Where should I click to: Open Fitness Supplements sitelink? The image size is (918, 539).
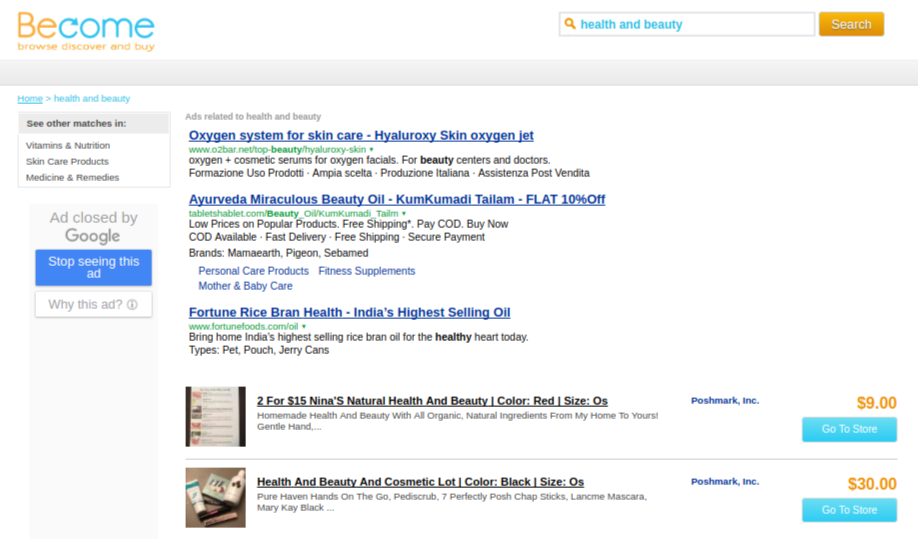366,271
